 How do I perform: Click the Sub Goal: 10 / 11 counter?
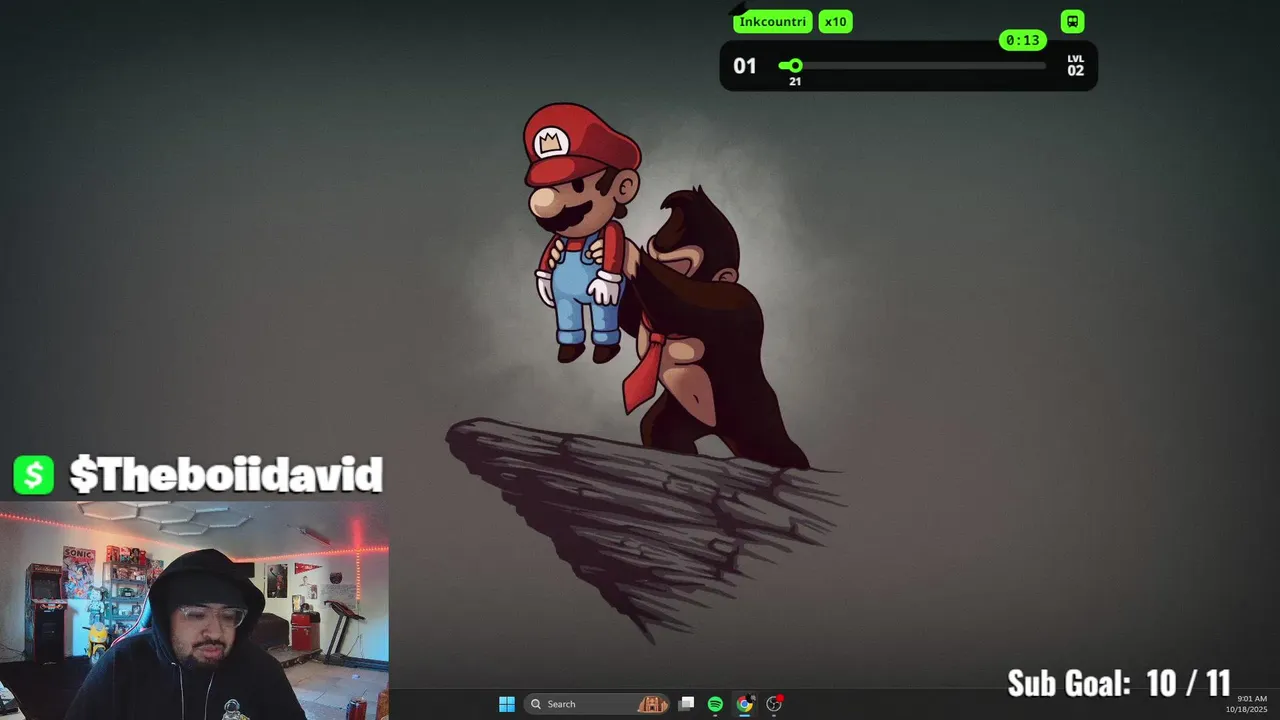pyautogui.click(x=1119, y=683)
